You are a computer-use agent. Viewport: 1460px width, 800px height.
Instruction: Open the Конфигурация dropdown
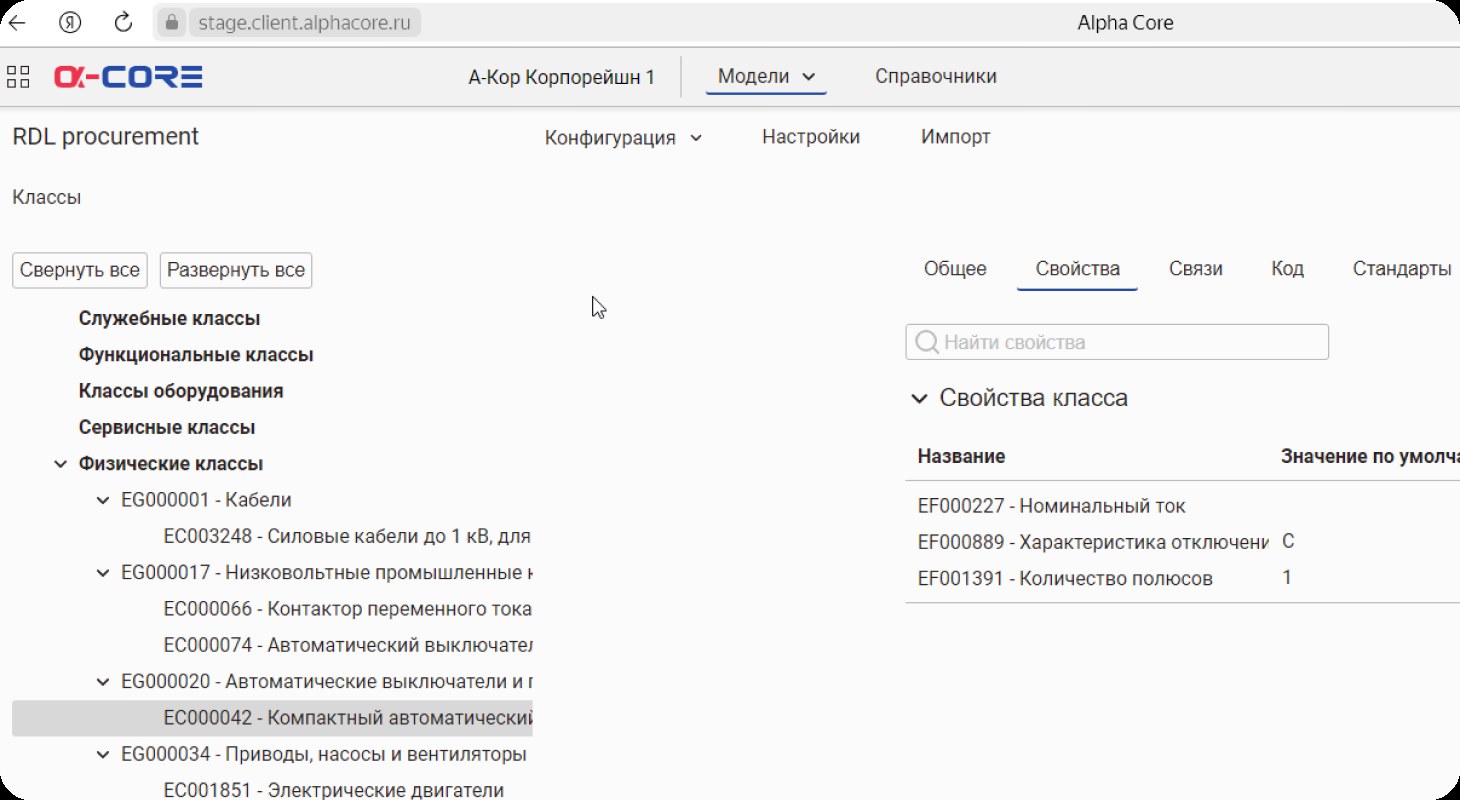(623, 137)
